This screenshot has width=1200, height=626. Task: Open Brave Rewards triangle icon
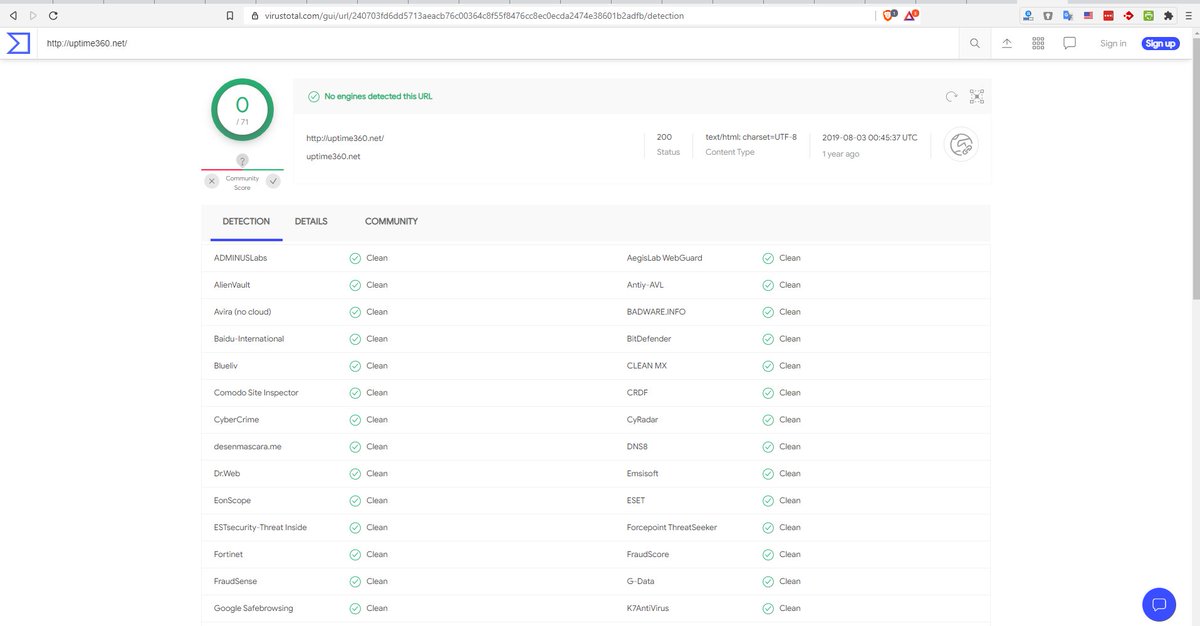coord(911,16)
